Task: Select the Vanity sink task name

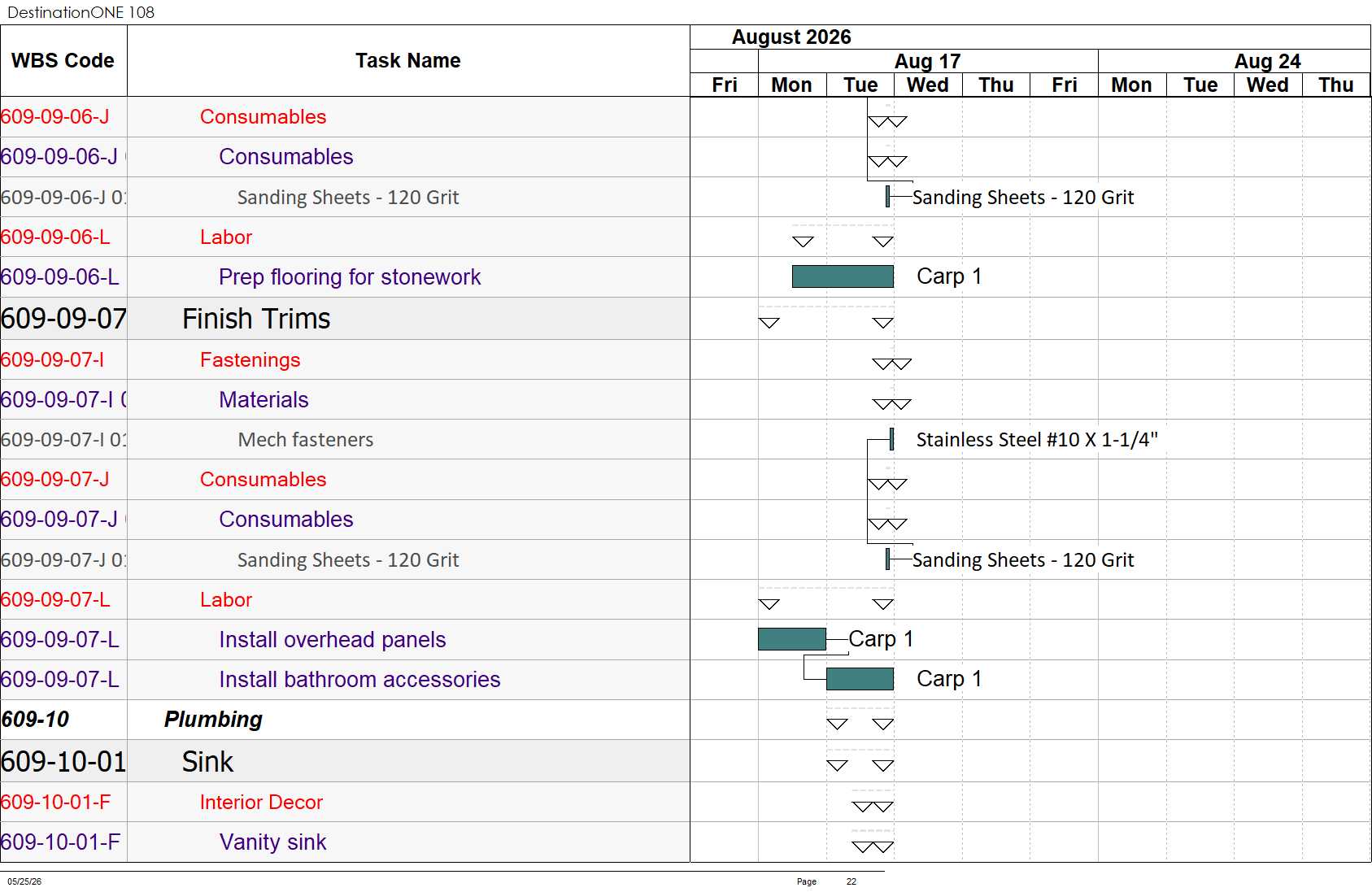Action: coord(272,842)
